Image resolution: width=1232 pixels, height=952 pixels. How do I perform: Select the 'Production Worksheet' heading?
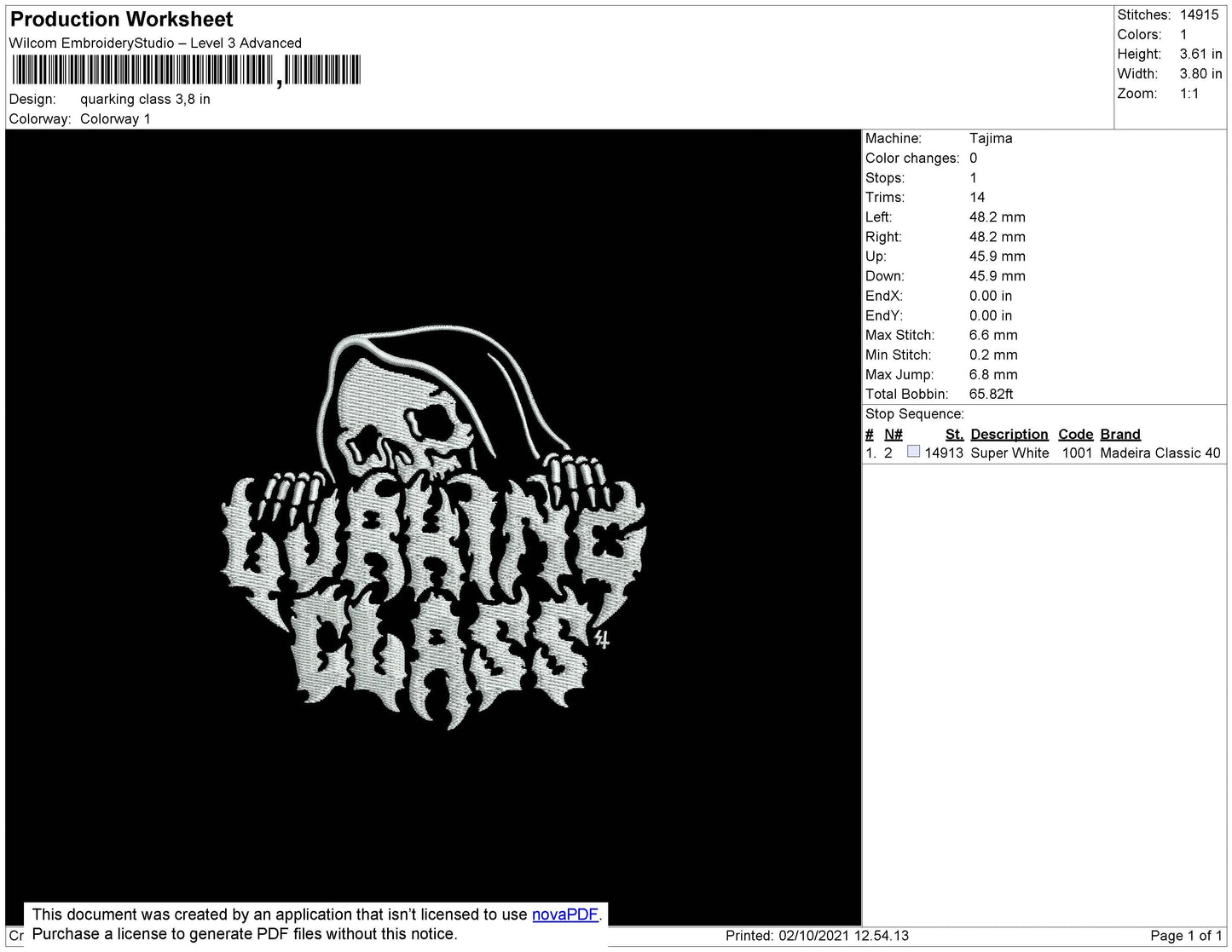(x=121, y=20)
